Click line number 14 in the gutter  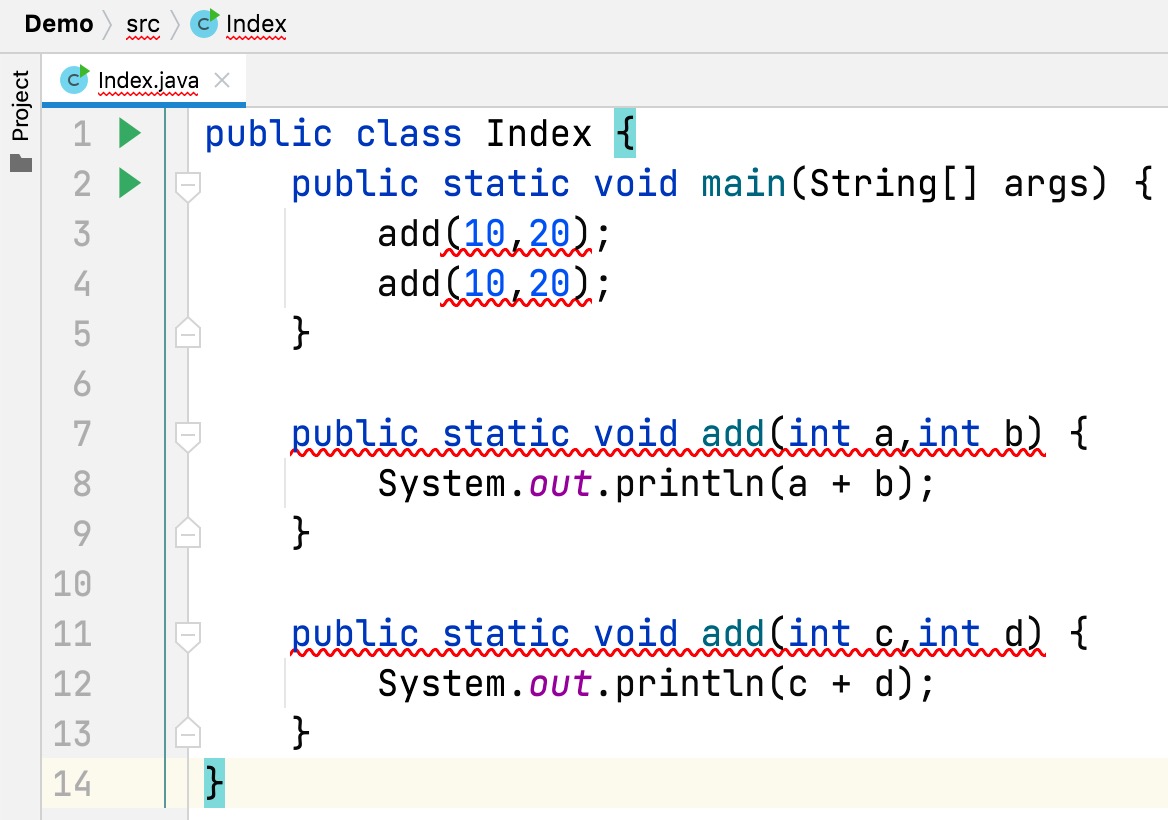71,784
